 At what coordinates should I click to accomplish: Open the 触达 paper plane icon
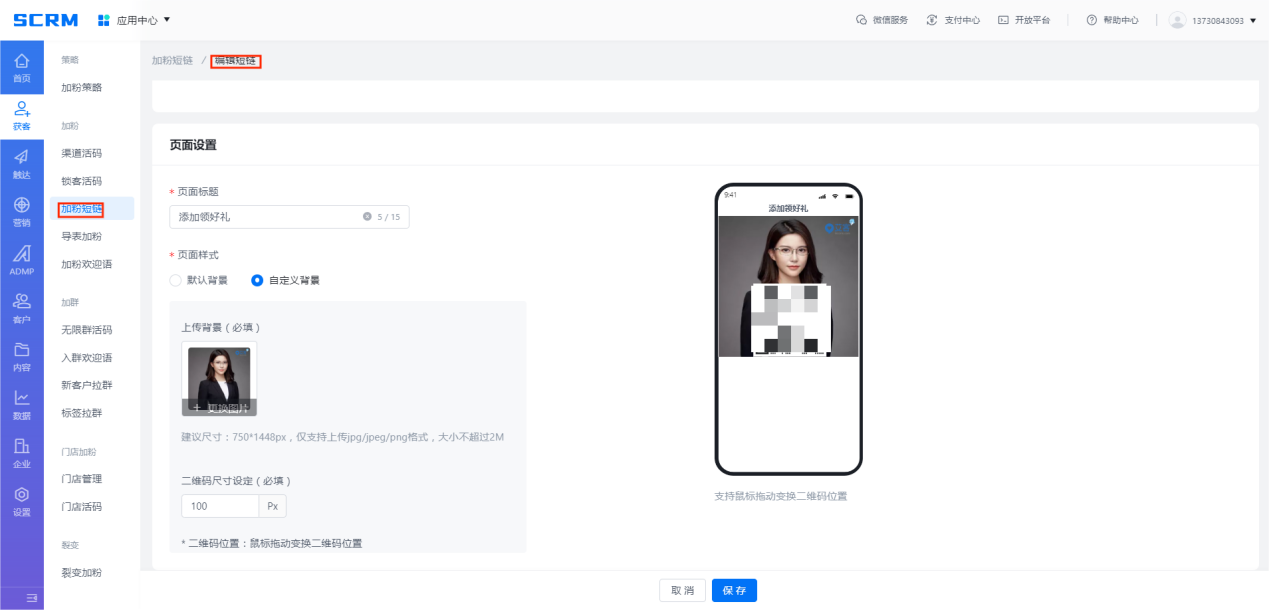click(x=21, y=163)
